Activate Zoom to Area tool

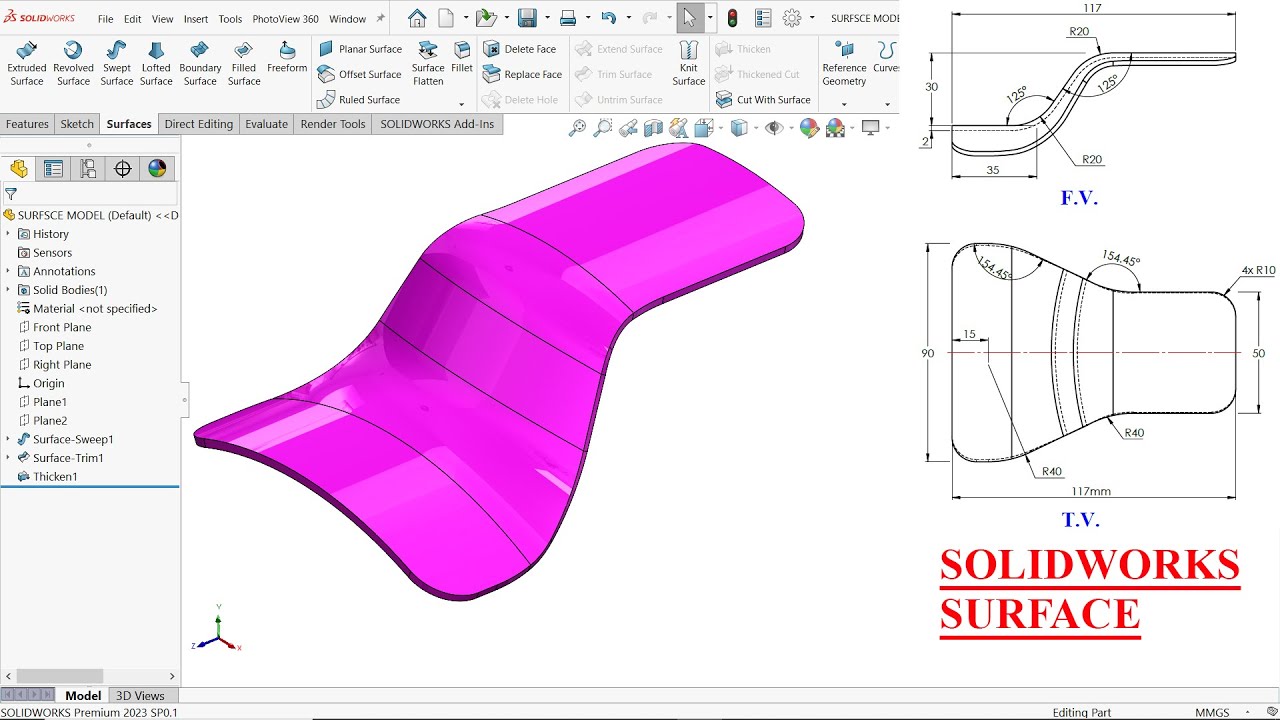tap(602, 128)
